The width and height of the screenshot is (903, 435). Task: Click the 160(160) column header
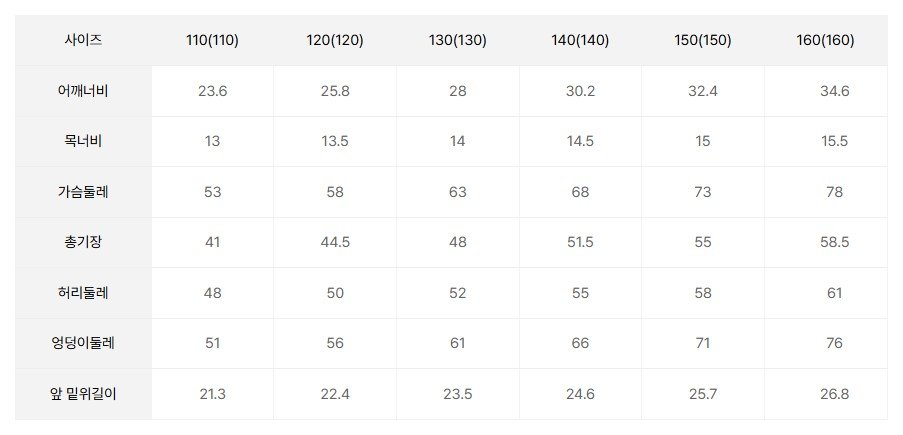pyautogui.click(x=825, y=41)
